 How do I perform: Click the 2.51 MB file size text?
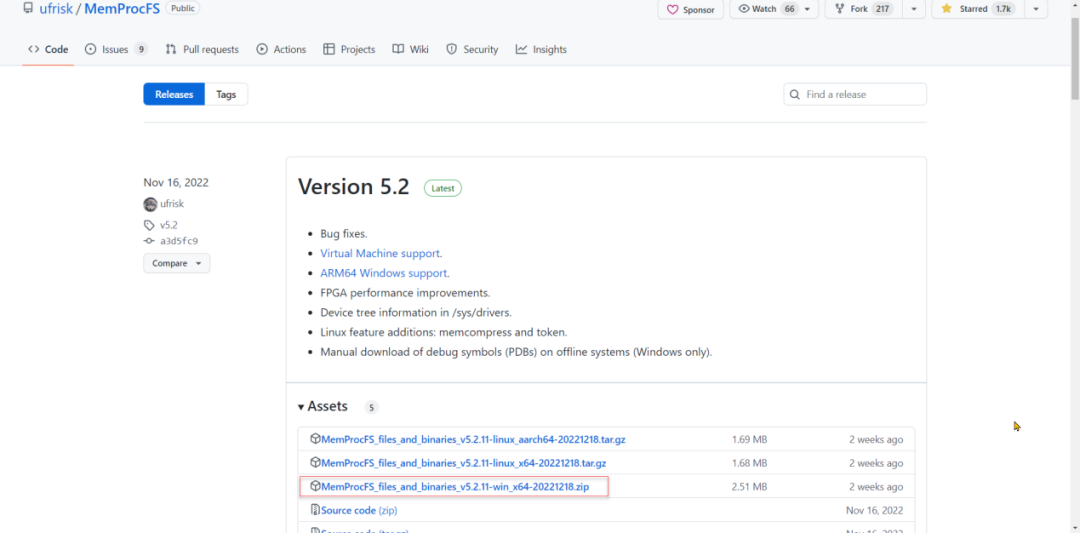[x=749, y=487]
